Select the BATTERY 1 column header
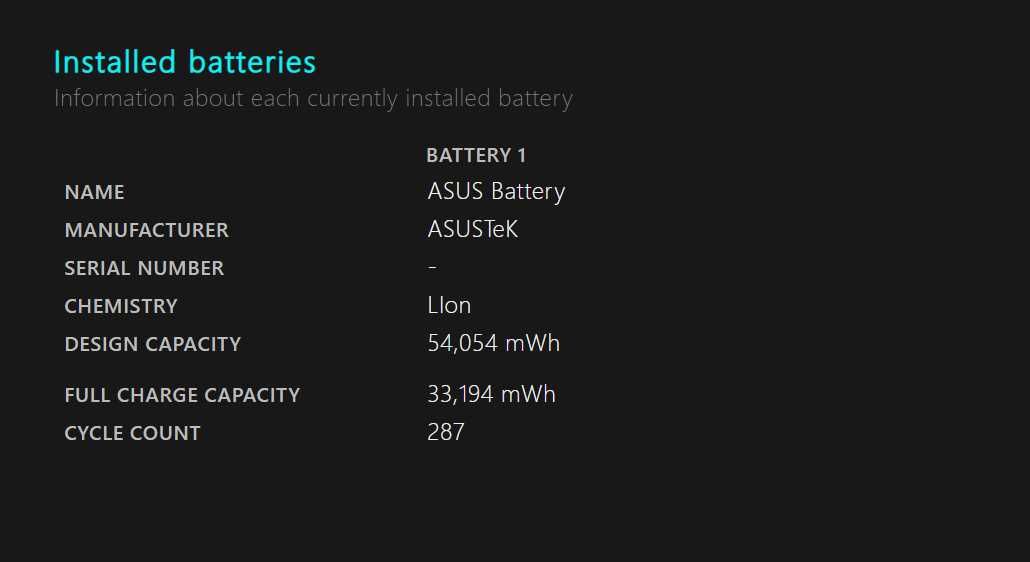This screenshot has height=562, width=1030. tap(476, 156)
